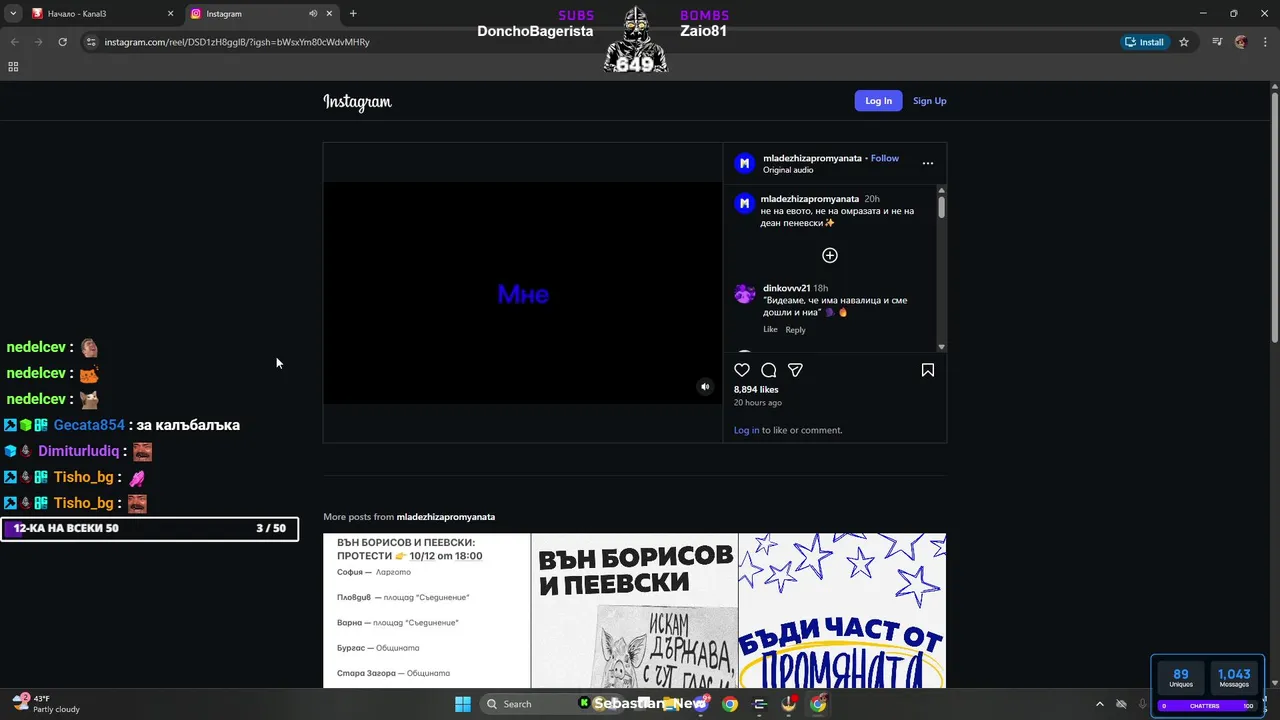Screen dimensions: 1280x720
Task: Save the reel with the bookmark icon
Action: (x=928, y=370)
